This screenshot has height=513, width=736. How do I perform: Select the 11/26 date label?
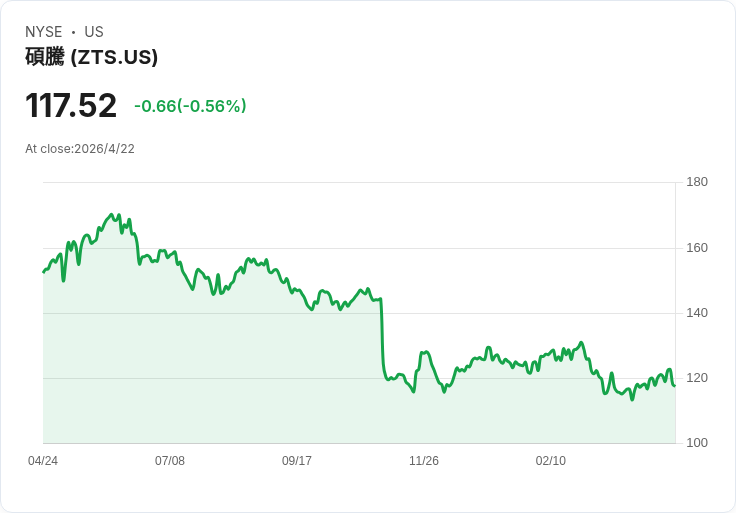(424, 461)
